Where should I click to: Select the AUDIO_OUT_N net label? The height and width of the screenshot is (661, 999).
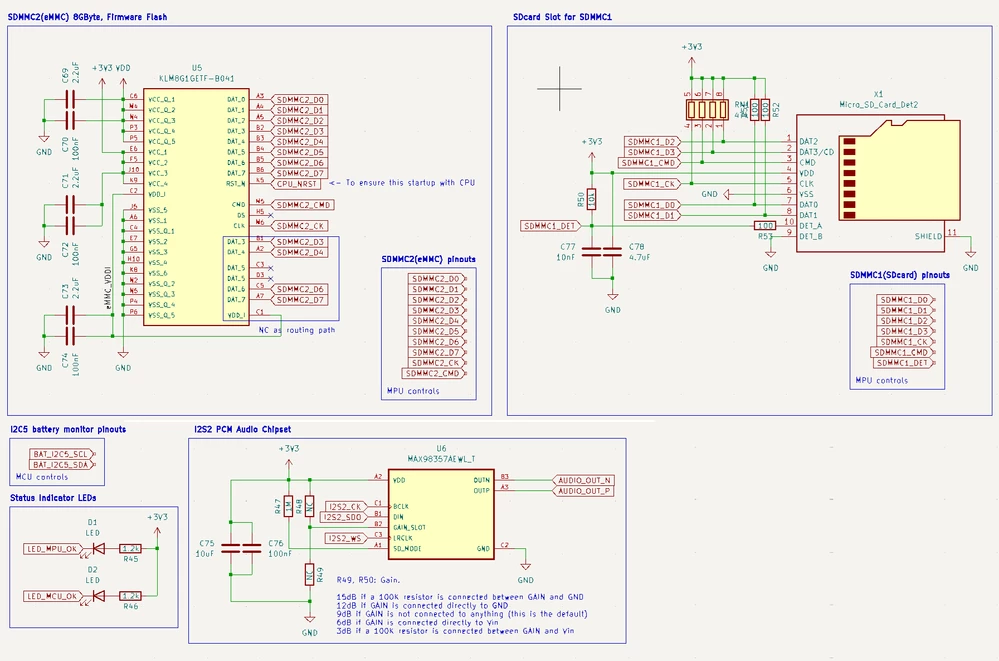584,480
